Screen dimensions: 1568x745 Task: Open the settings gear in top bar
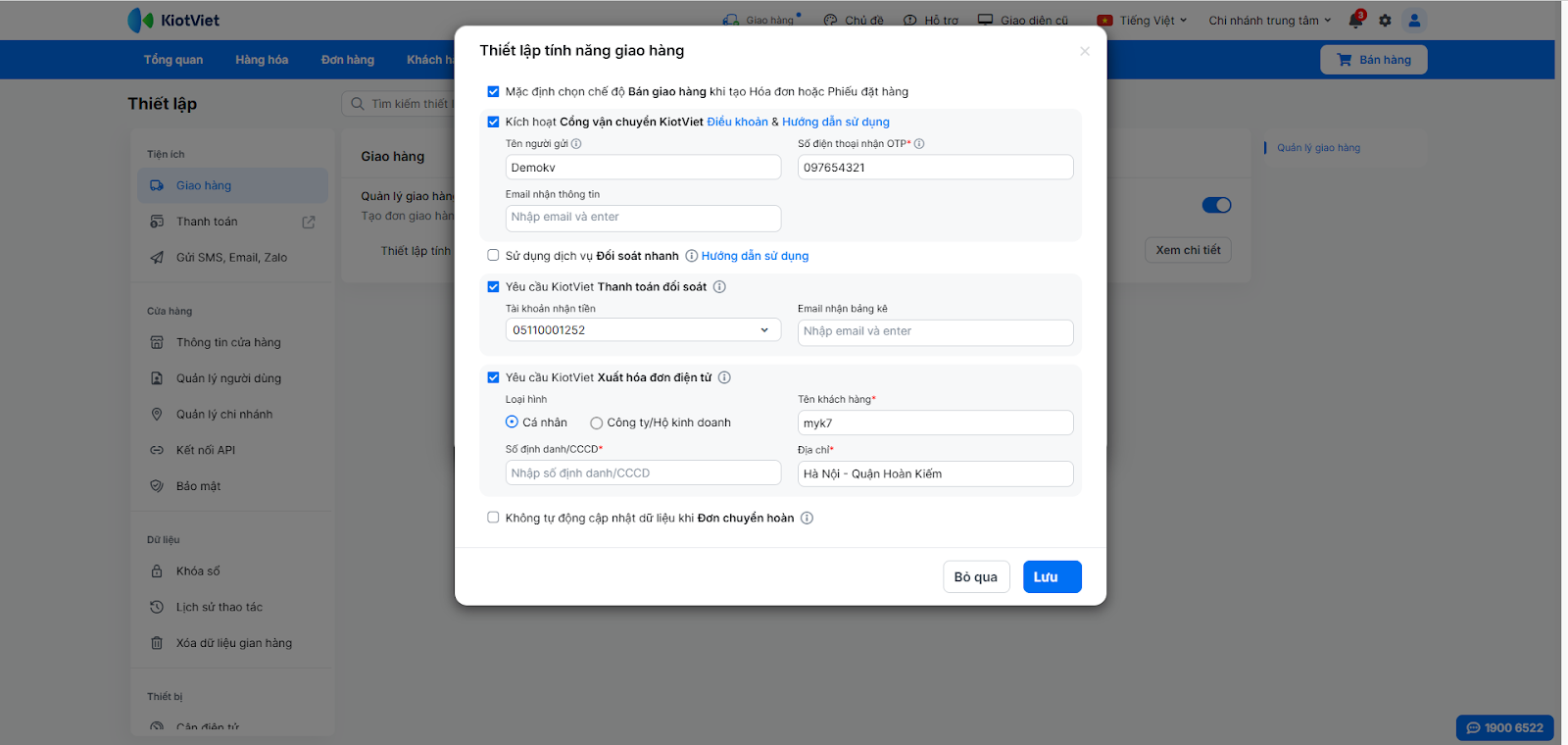[x=1385, y=20]
